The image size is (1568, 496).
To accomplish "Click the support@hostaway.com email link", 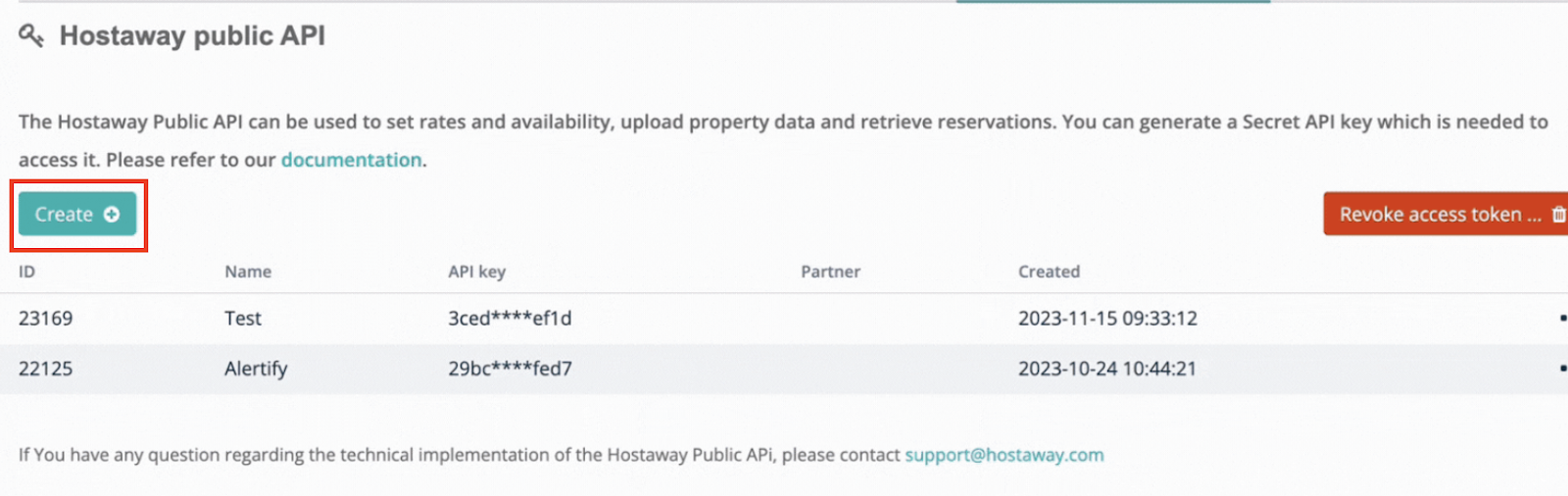I will tap(1004, 455).
